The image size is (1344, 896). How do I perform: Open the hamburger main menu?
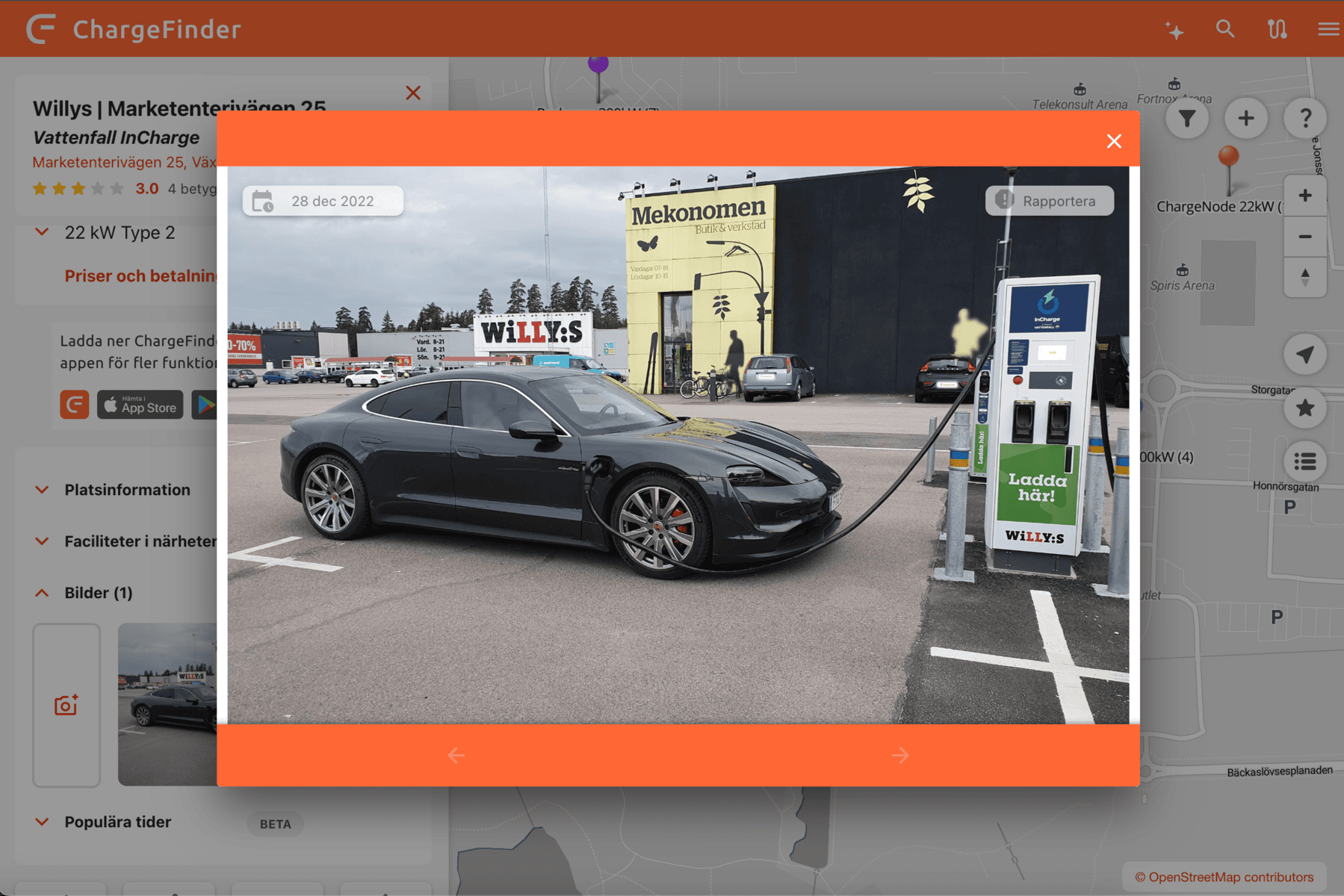[1328, 29]
